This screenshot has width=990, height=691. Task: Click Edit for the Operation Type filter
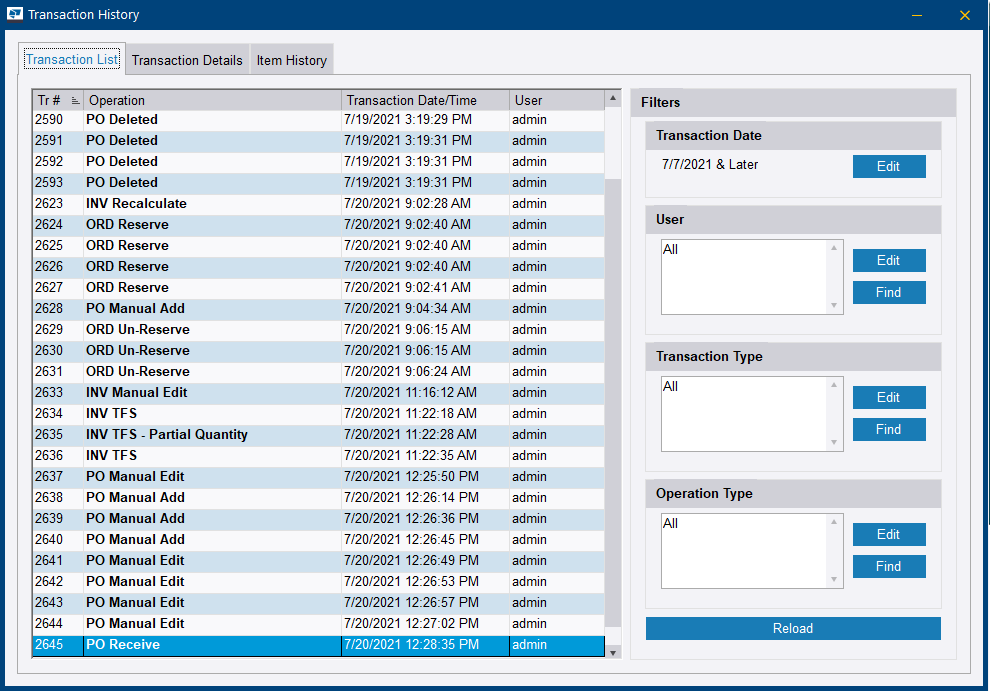pyautogui.click(x=888, y=534)
